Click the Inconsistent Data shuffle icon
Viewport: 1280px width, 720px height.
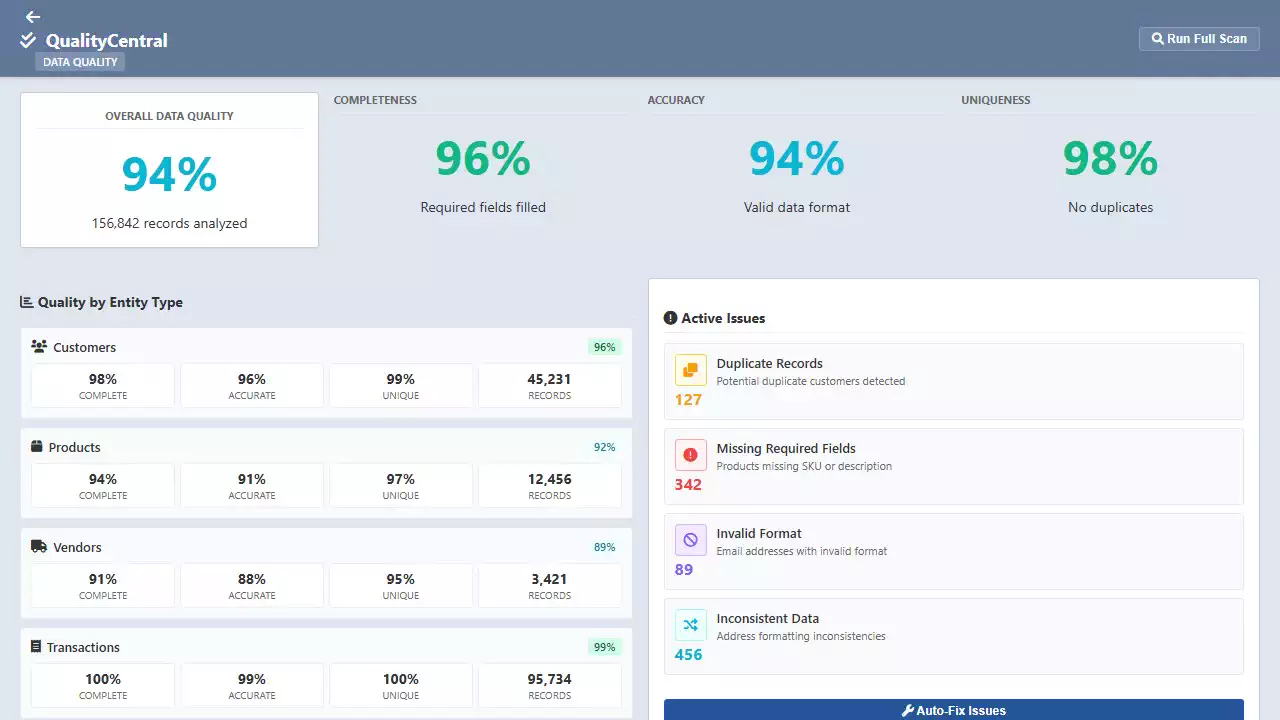(690, 625)
